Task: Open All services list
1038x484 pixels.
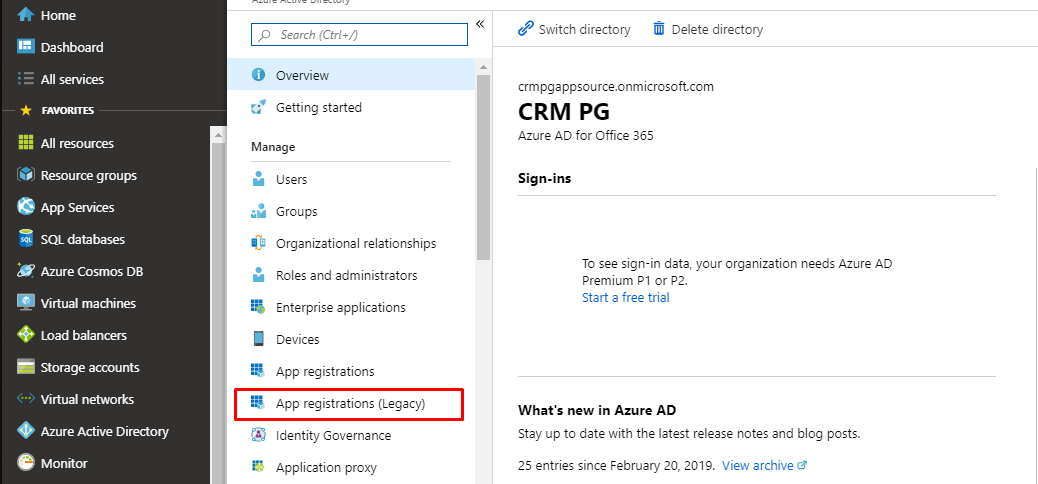Action: (72, 79)
